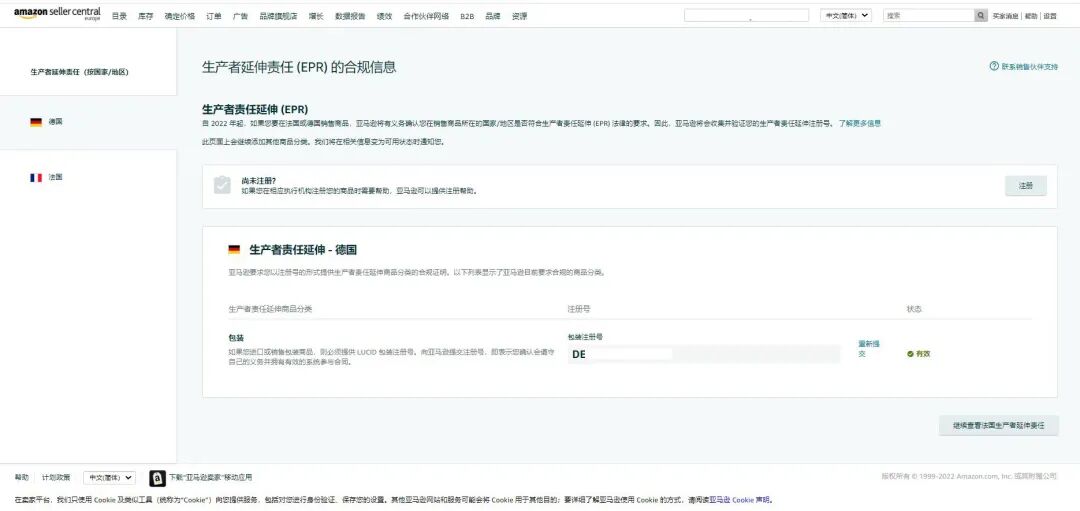
Task: Click the 尚未注册? heading
Action: (x=259, y=180)
